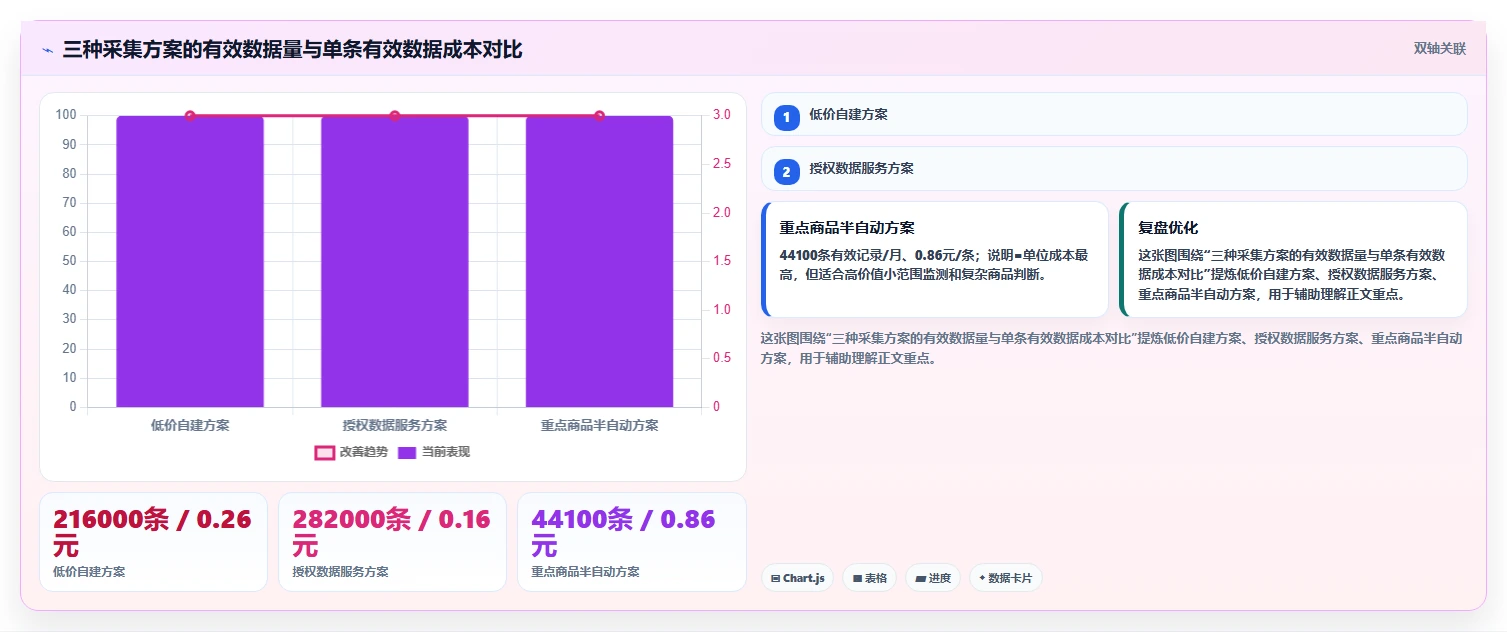Click the trend line point above 重点商品半自动方案
The height and width of the screenshot is (632, 1507).
point(600,116)
